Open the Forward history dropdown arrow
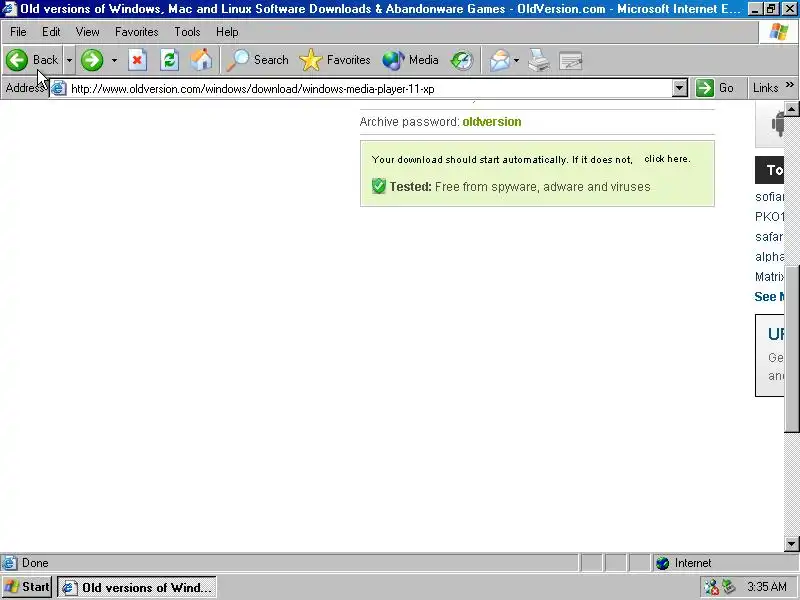Image resolution: width=800 pixels, height=600 pixels. tap(114, 60)
